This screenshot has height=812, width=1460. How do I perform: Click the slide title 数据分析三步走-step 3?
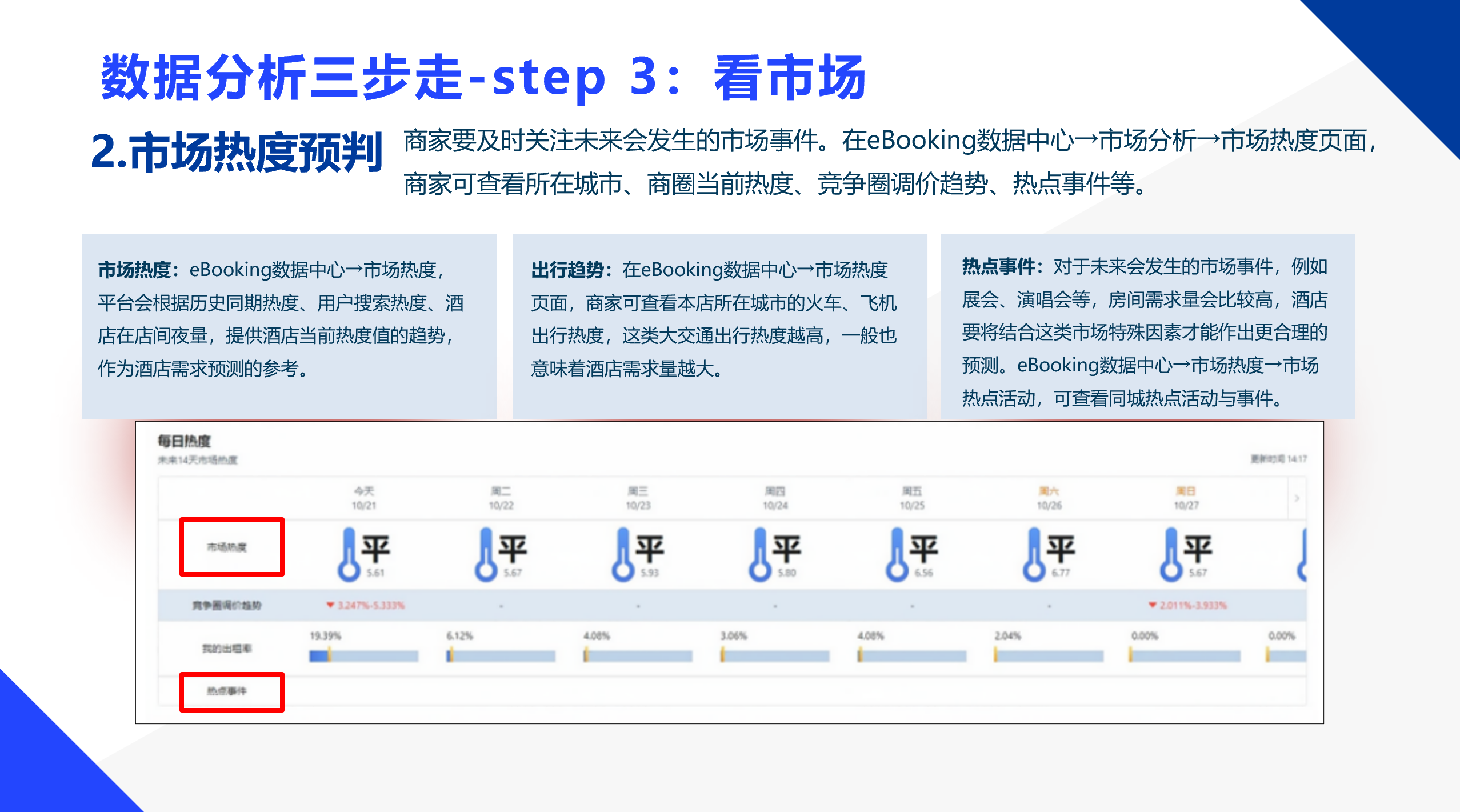[x=483, y=77]
